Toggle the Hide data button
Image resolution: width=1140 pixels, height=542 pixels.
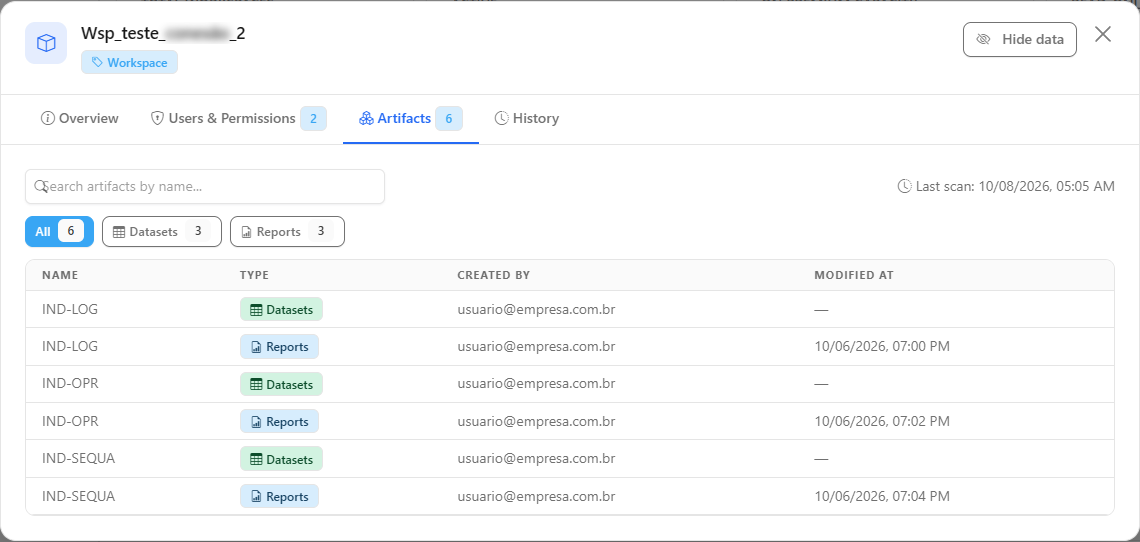coord(1020,39)
